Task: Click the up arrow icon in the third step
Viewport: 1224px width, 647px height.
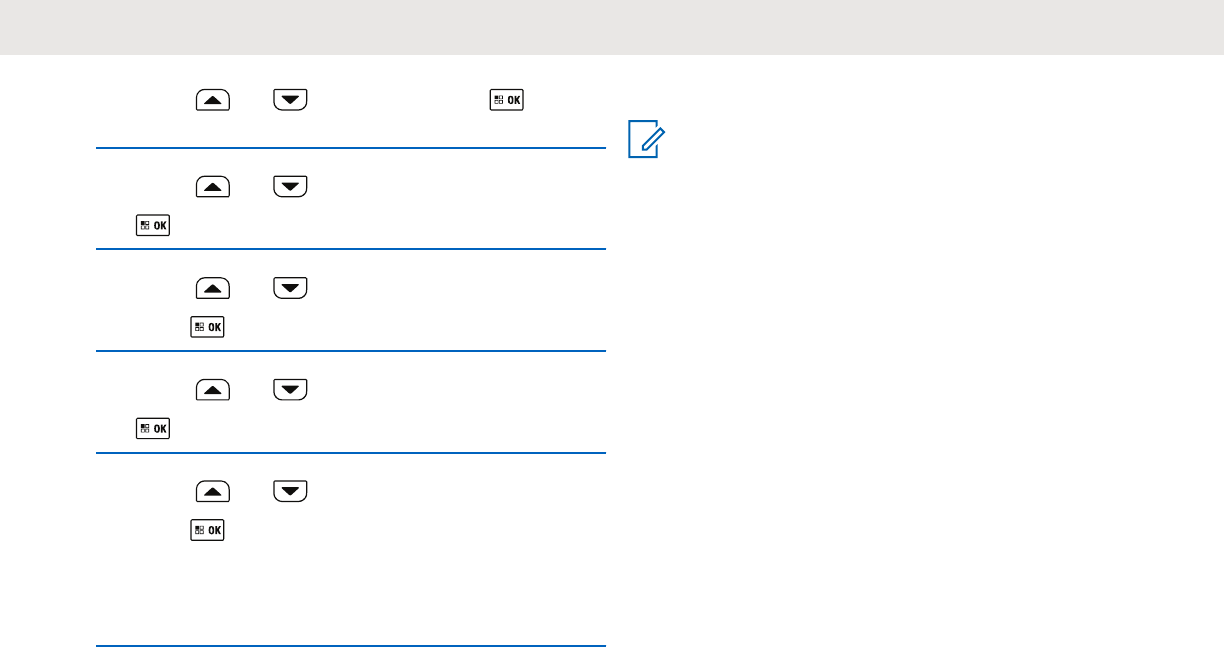Action: pyautogui.click(x=214, y=289)
